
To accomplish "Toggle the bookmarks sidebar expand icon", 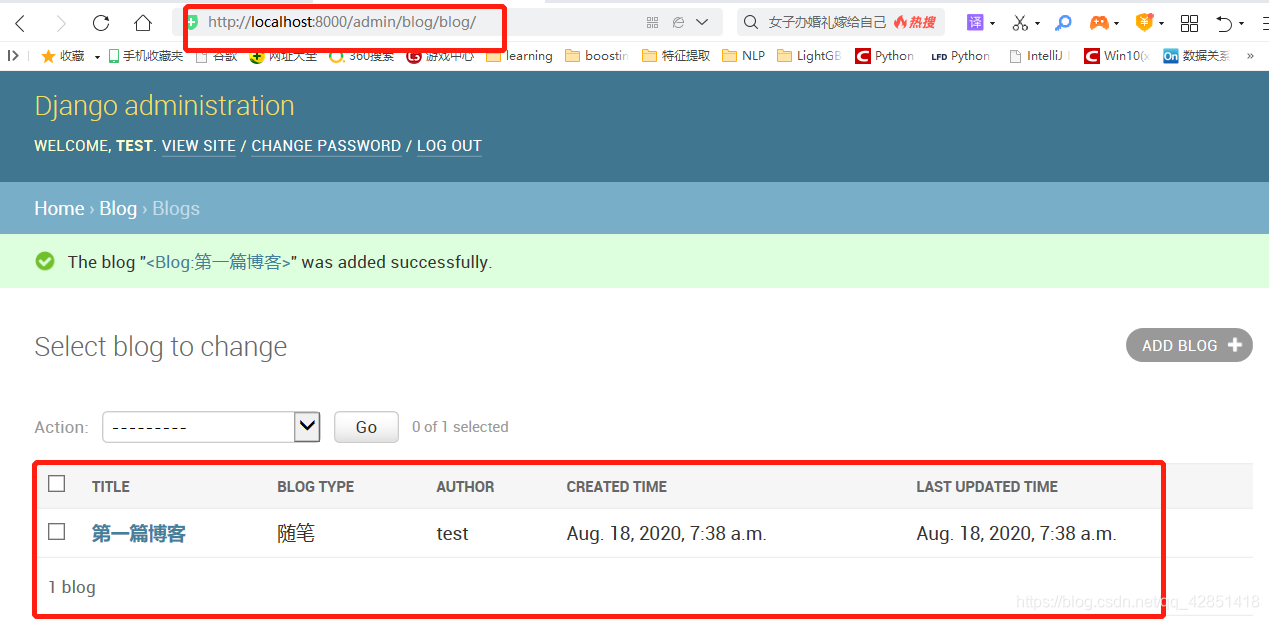I will [12, 56].
